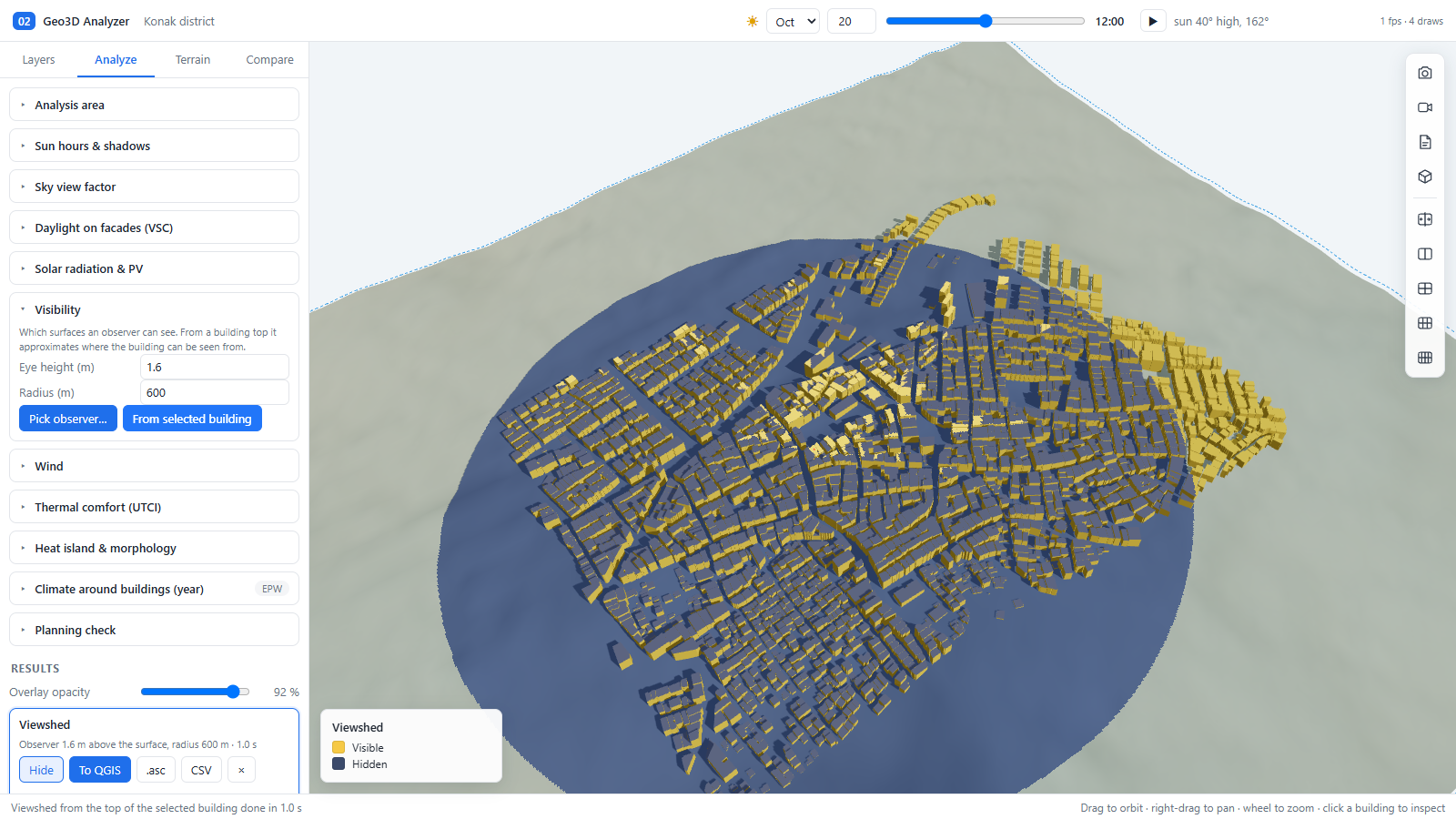The height and width of the screenshot is (819, 1456).
Task: Expand the Sun hours & shadows section
Action: tap(154, 146)
